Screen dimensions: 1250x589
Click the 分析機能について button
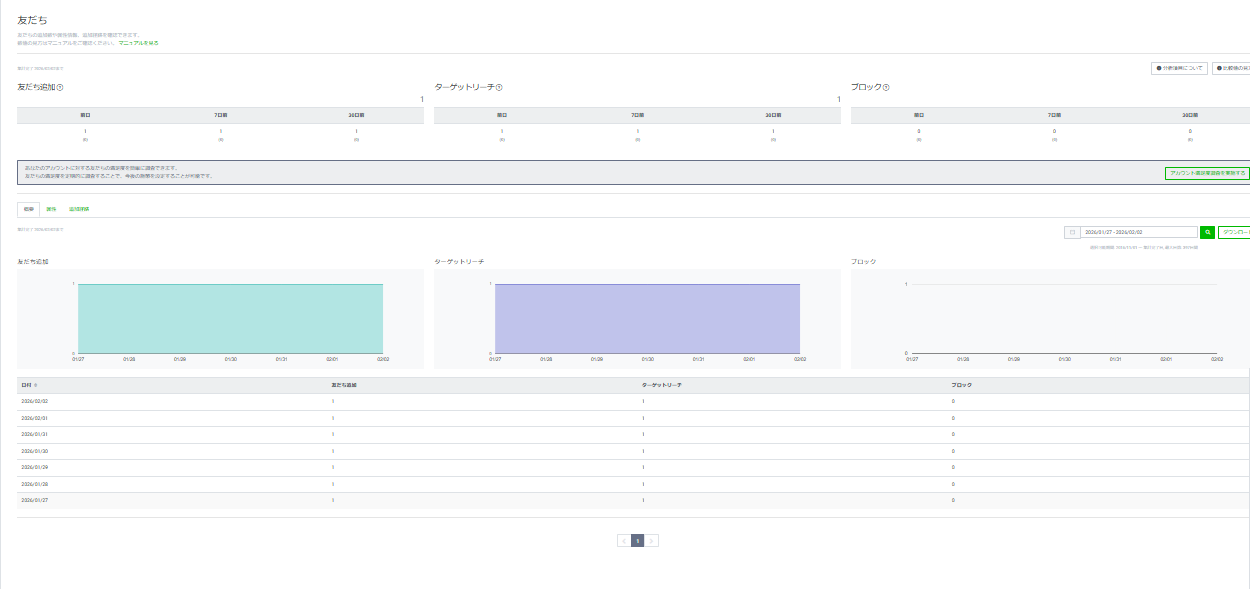[x=1179, y=69]
